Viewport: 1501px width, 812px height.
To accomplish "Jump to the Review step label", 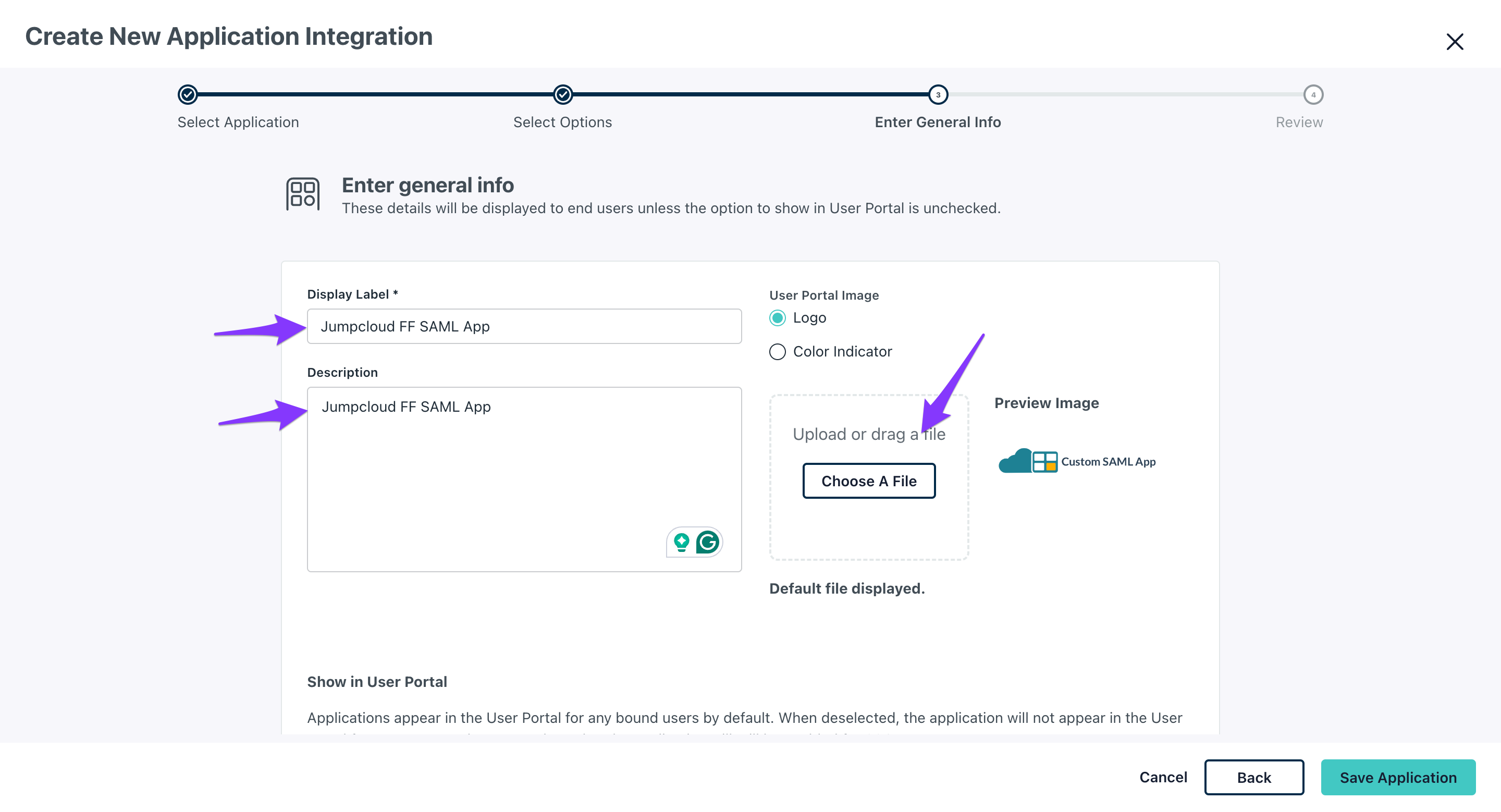I will tap(1299, 122).
